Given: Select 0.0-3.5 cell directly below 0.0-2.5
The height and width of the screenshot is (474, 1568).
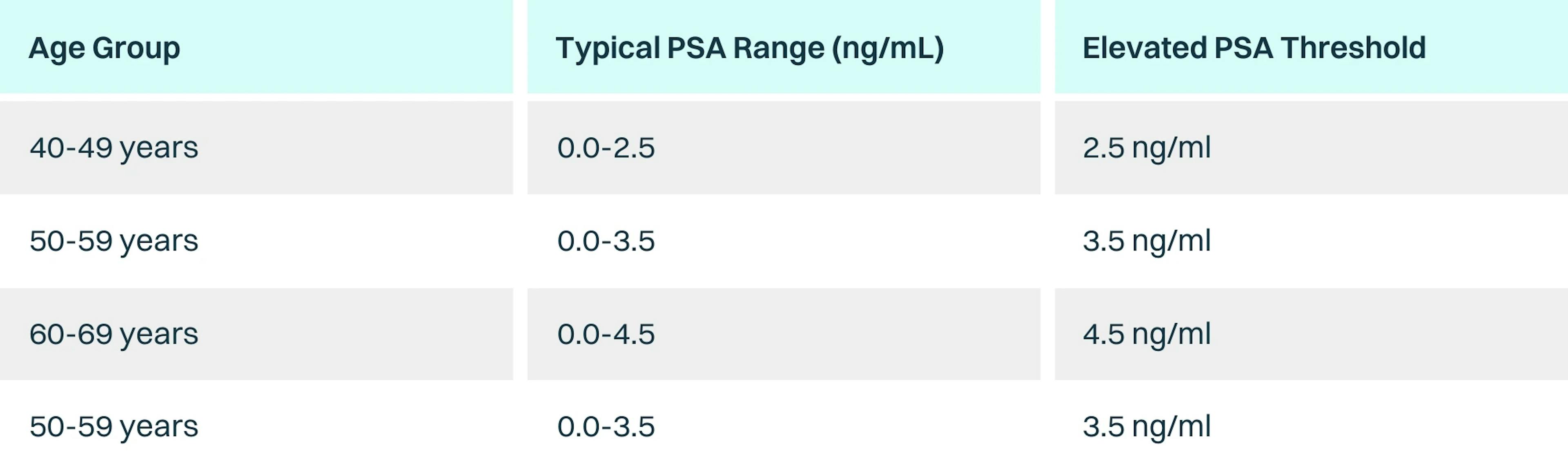Looking at the screenshot, I should tap(606, 241).
